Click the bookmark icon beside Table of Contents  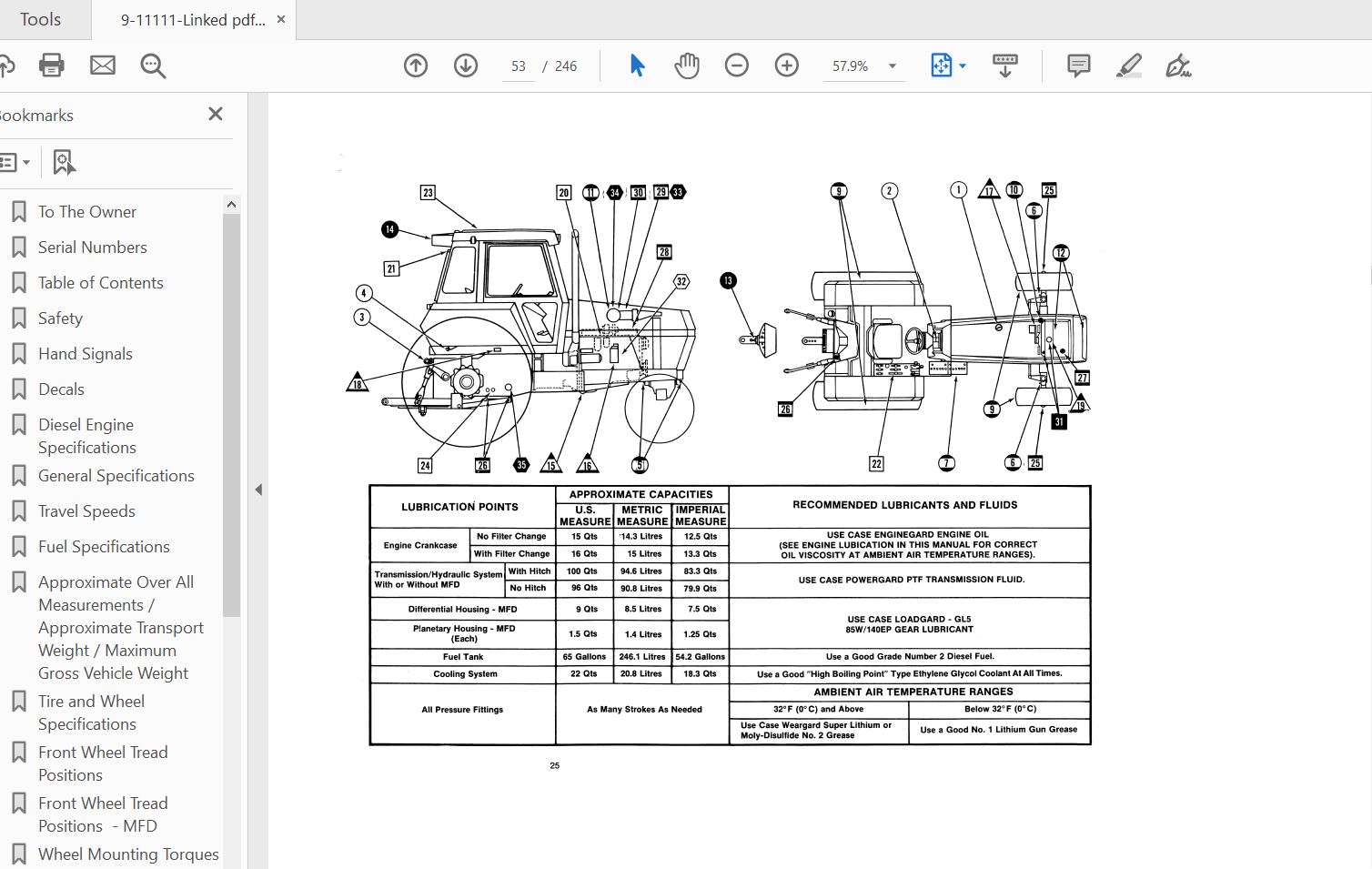pyautogui.click(x=18, y=283)
